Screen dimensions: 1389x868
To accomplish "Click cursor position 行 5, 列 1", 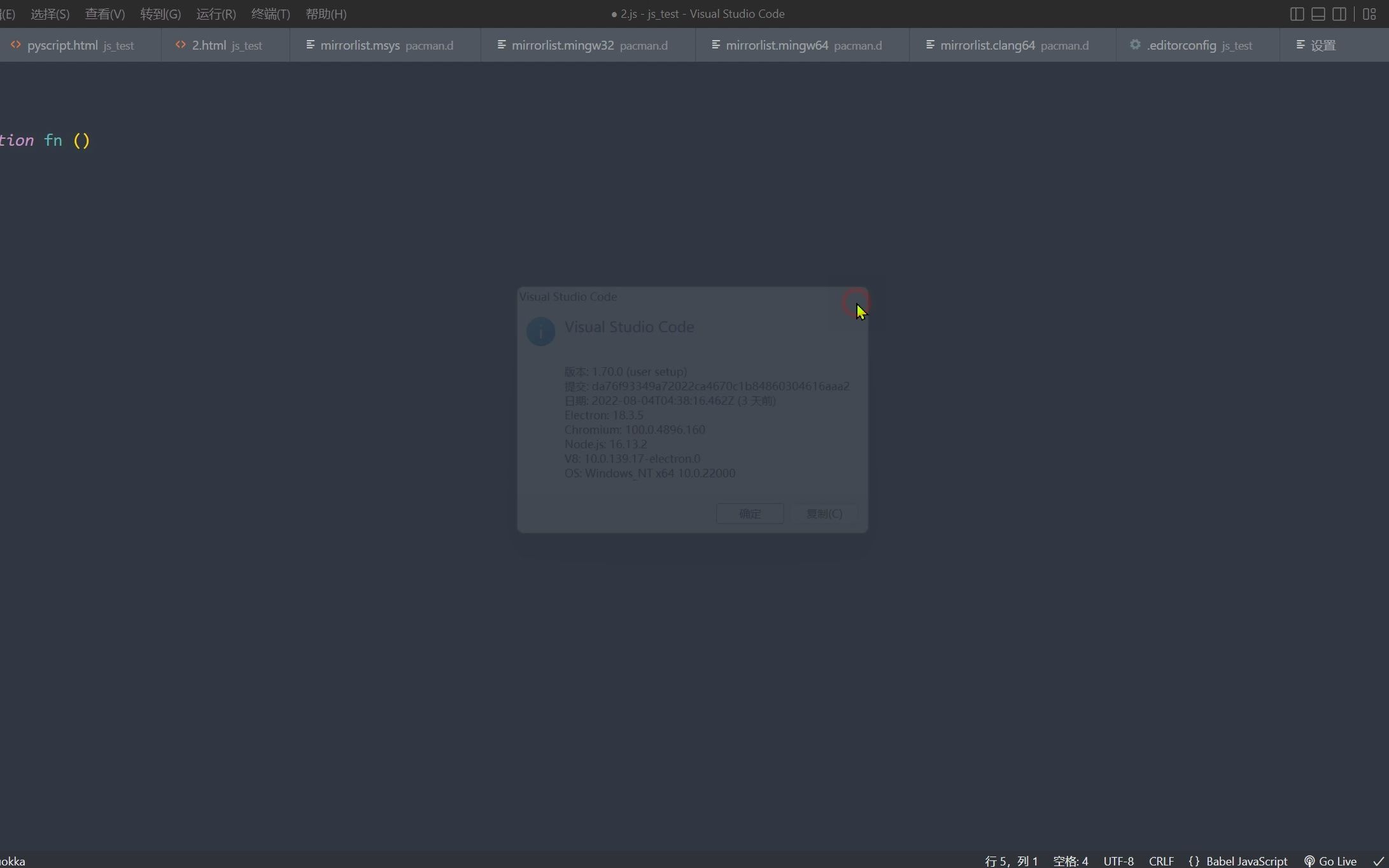I will coord(1011,861).
